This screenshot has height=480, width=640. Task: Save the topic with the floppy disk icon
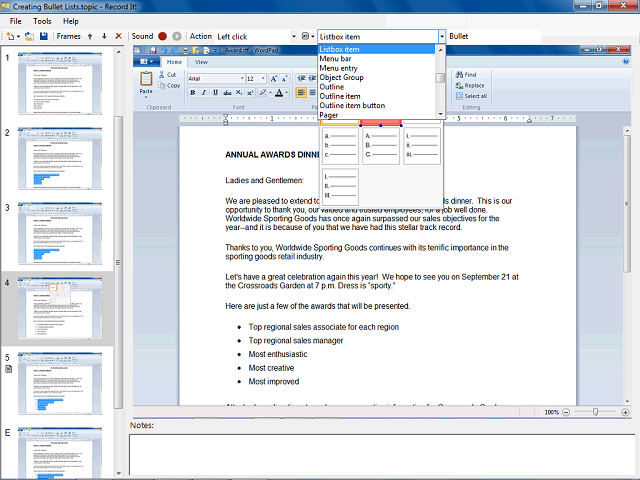click(44, 36)
